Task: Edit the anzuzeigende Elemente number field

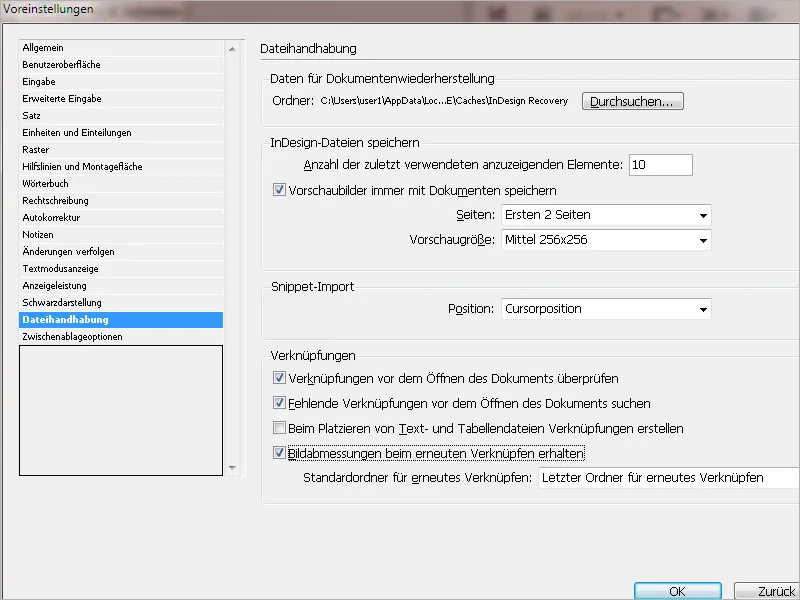Action: click(663, 164)
